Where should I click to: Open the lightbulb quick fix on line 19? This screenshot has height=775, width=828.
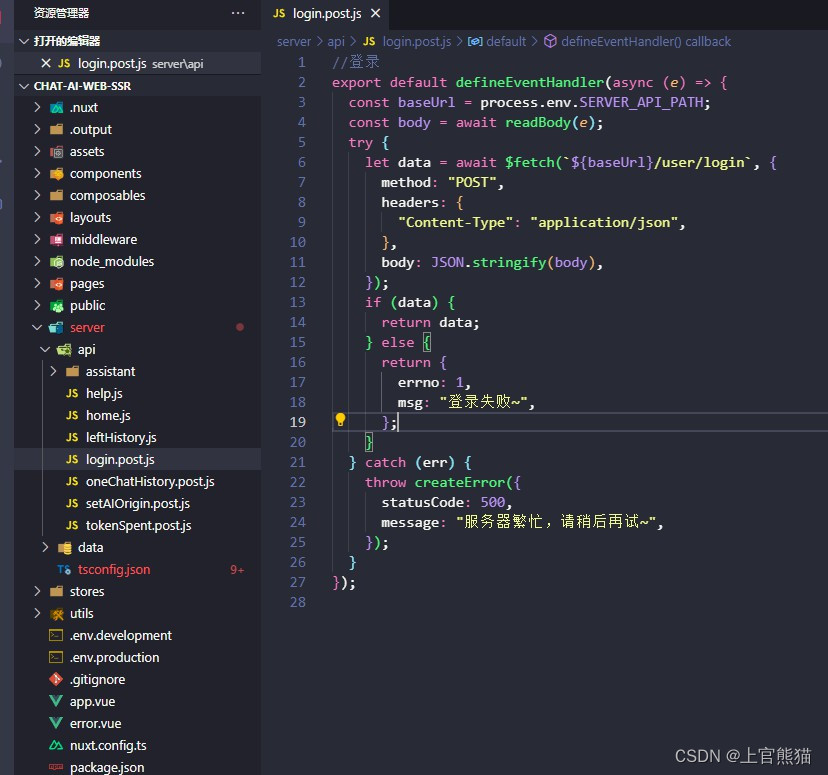pos(341,420)
